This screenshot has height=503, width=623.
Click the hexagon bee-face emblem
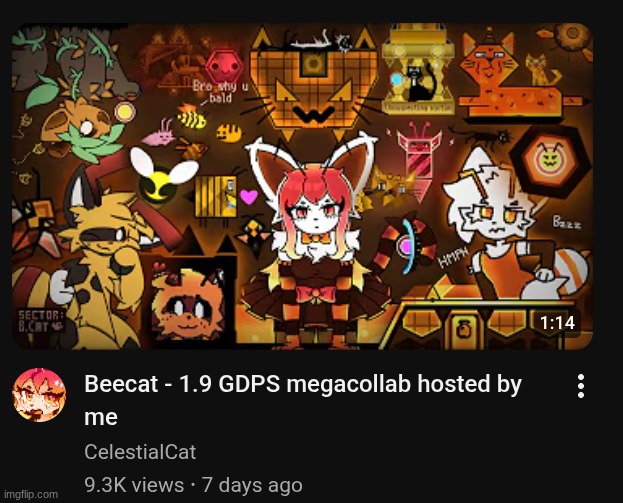click(x=550, y=162)
